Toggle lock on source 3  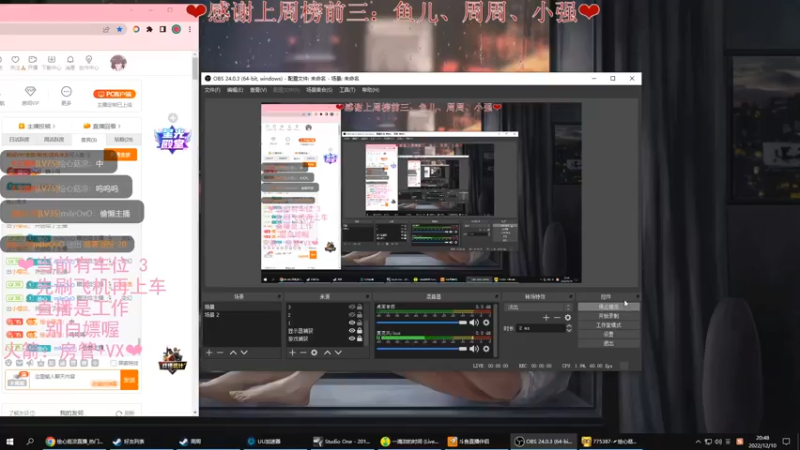tap(360, 307)
